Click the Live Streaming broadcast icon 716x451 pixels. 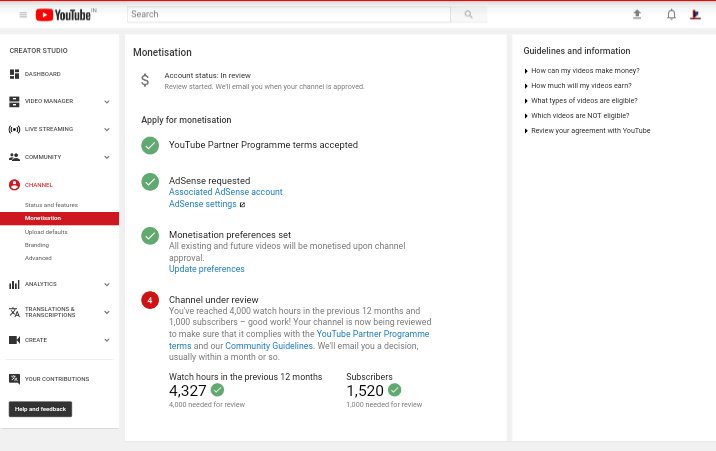tap(15, 129)
